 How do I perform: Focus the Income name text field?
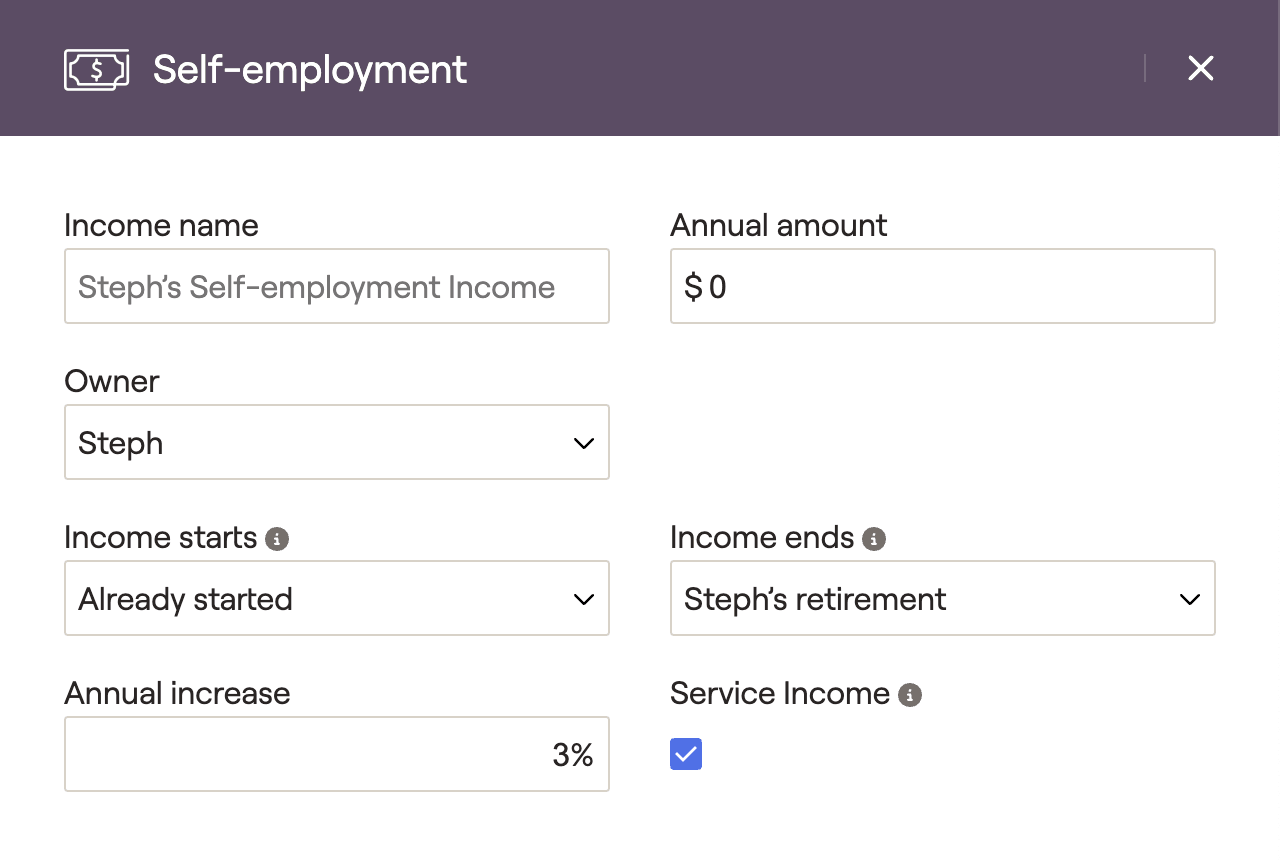click(337, 286)
